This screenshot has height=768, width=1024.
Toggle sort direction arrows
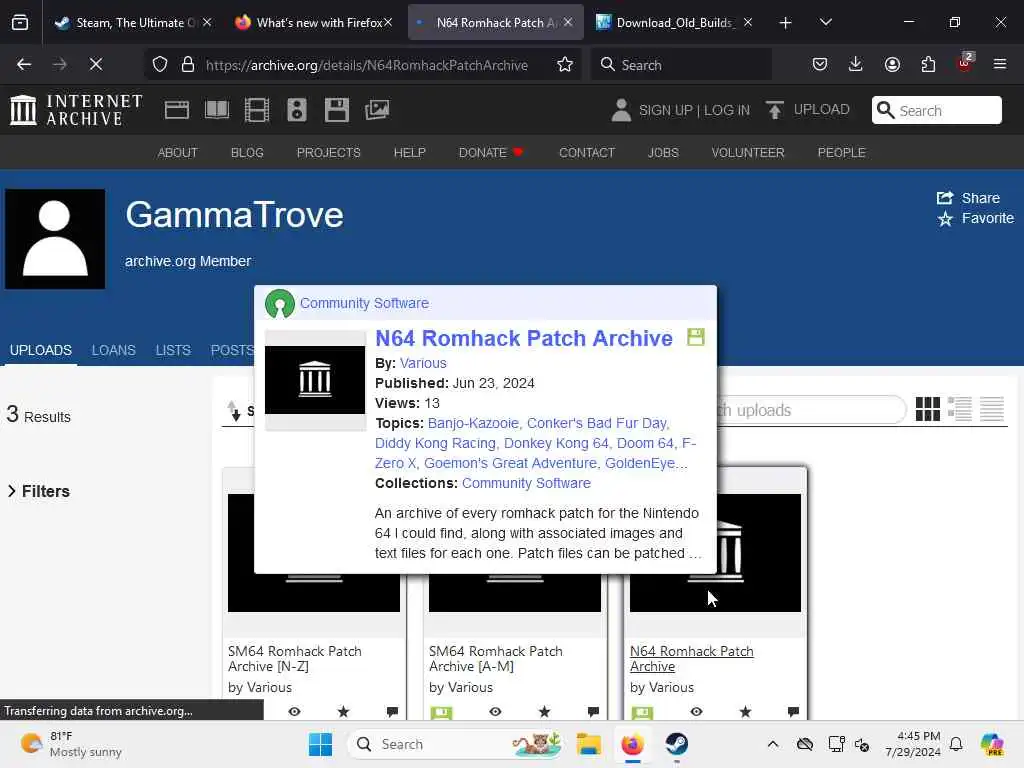pos(234,411)
